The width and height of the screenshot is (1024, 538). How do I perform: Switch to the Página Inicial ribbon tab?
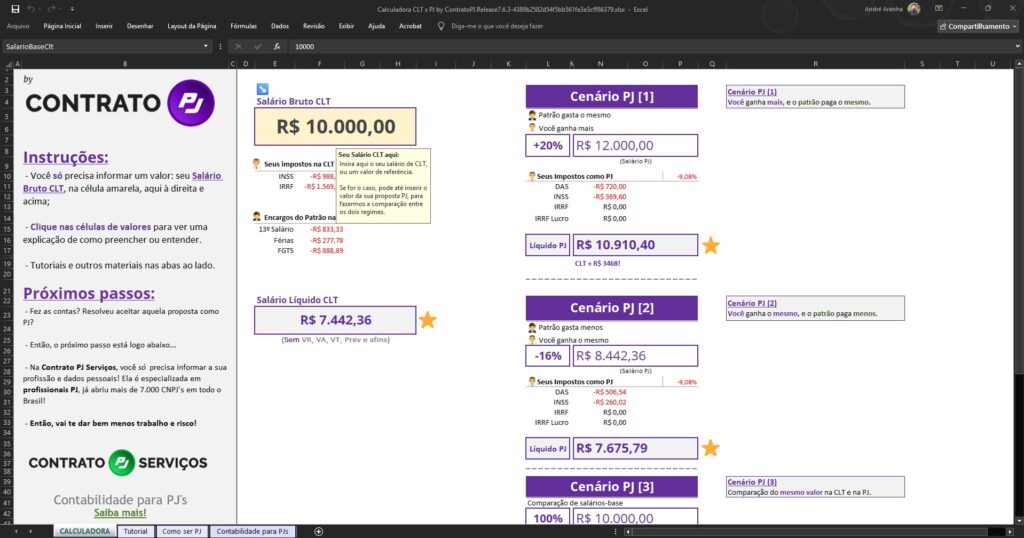62,26
